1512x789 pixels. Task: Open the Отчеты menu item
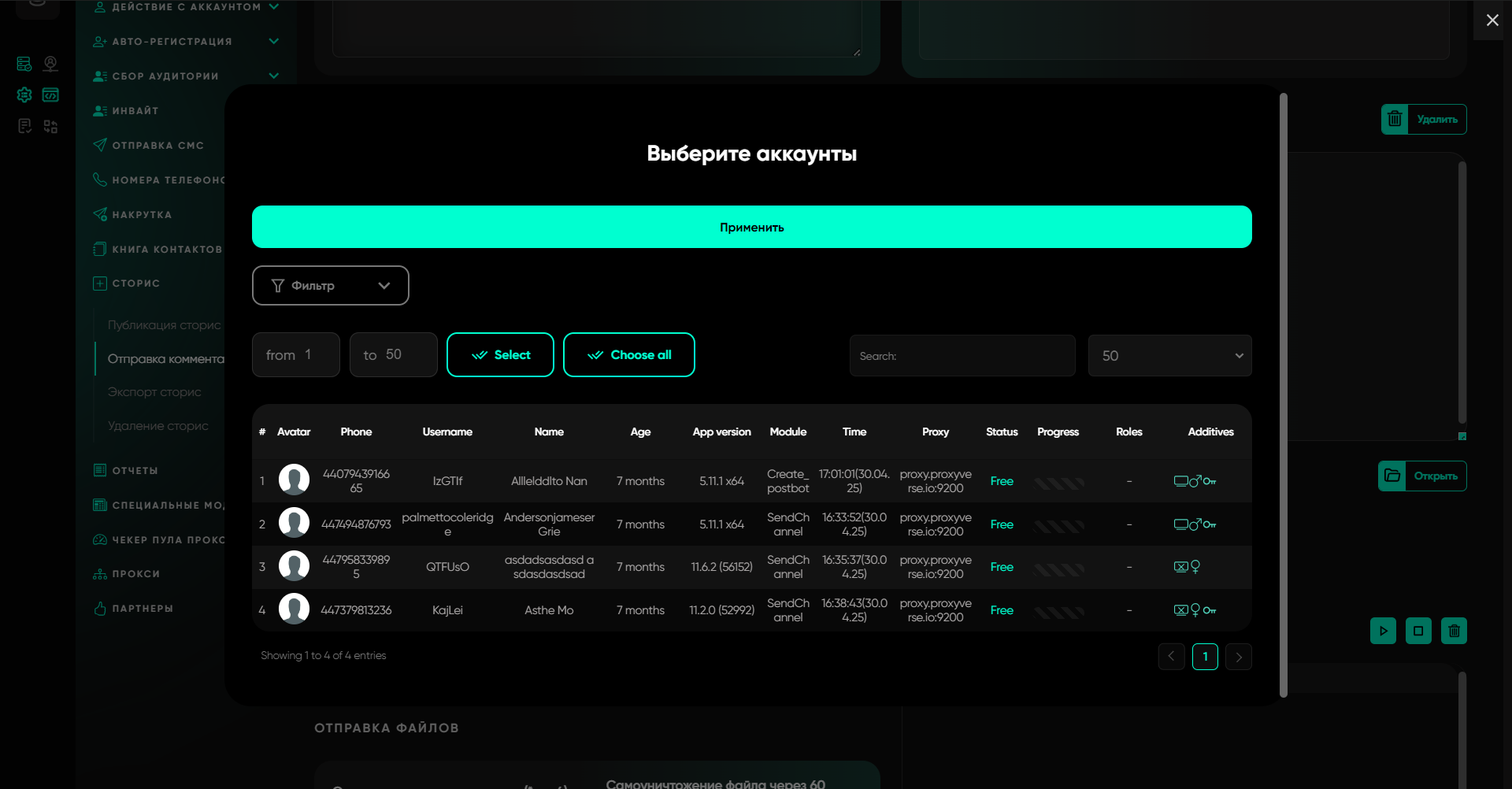(x=135, y=471)
